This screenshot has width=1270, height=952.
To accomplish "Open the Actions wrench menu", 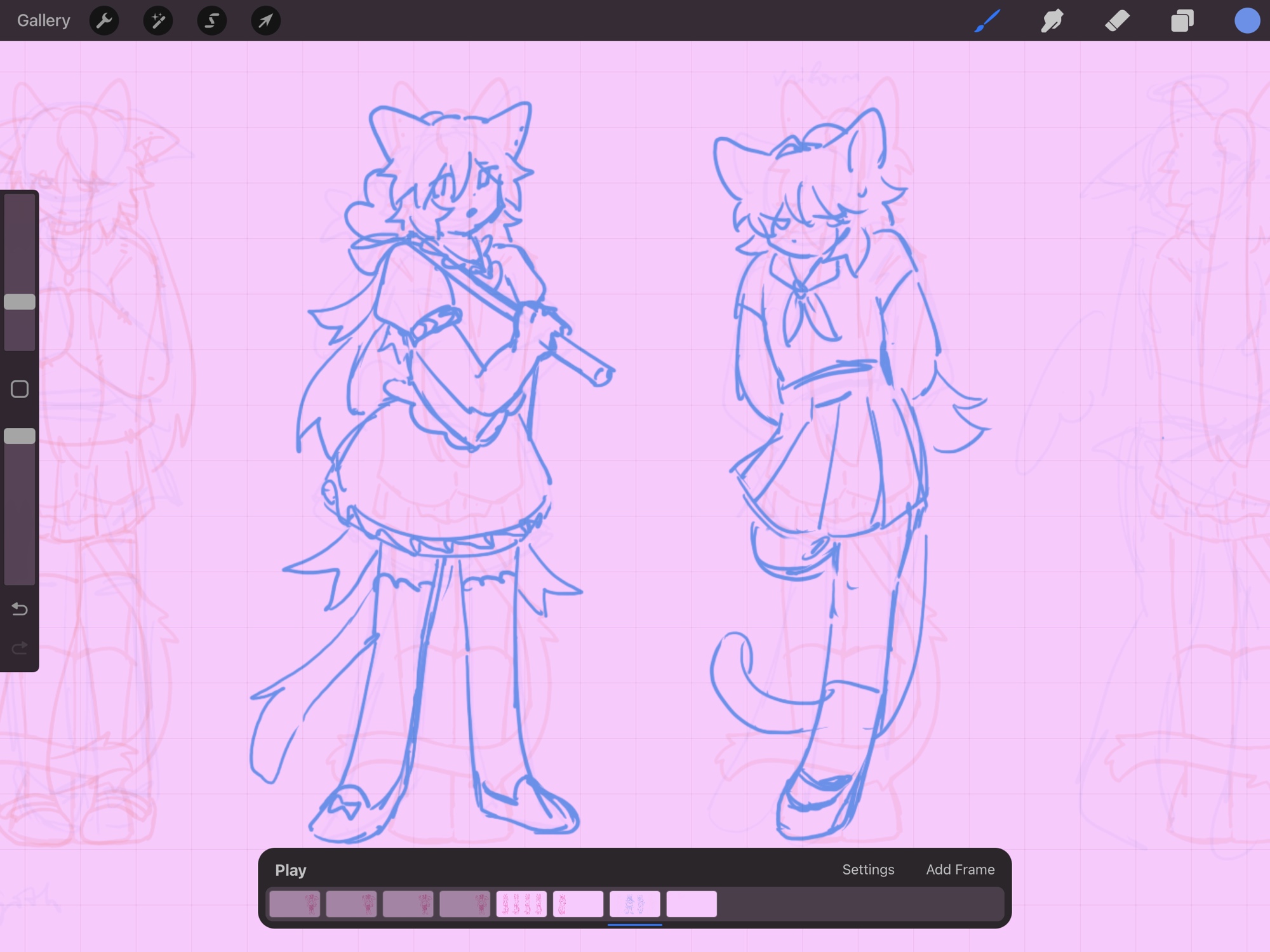I will pos(104,20).
